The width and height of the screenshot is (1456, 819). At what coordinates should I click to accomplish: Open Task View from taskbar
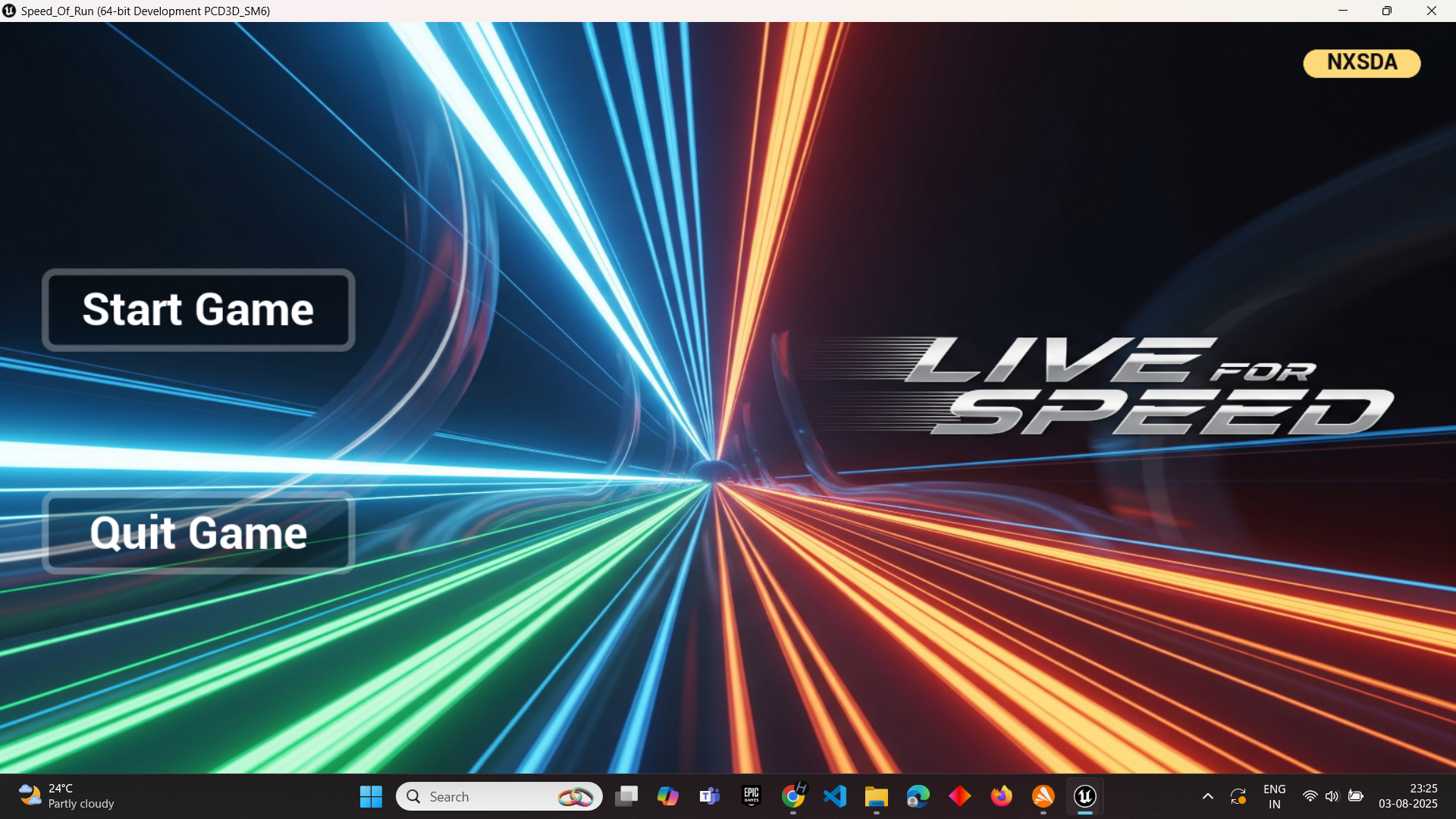click(x=626, y=796)
